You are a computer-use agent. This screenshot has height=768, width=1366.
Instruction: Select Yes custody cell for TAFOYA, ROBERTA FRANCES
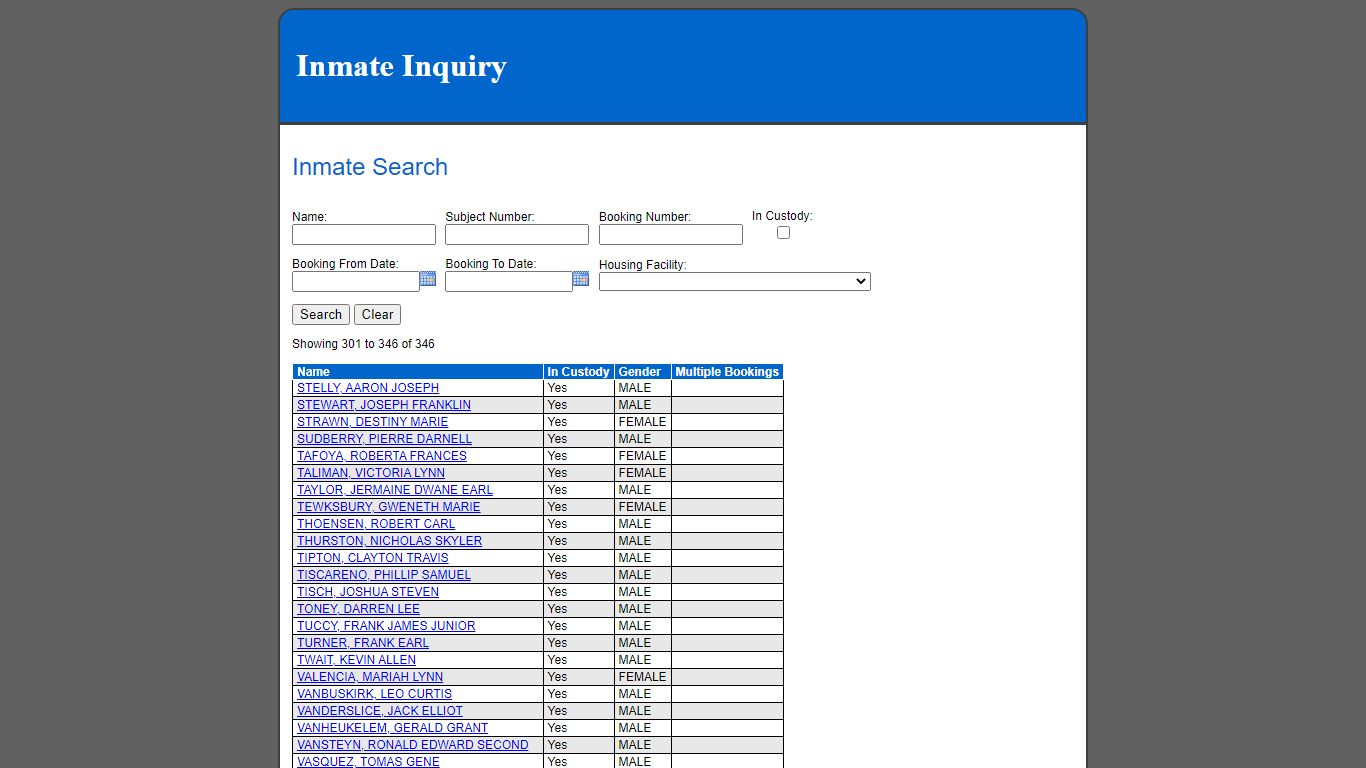(578, 456)
